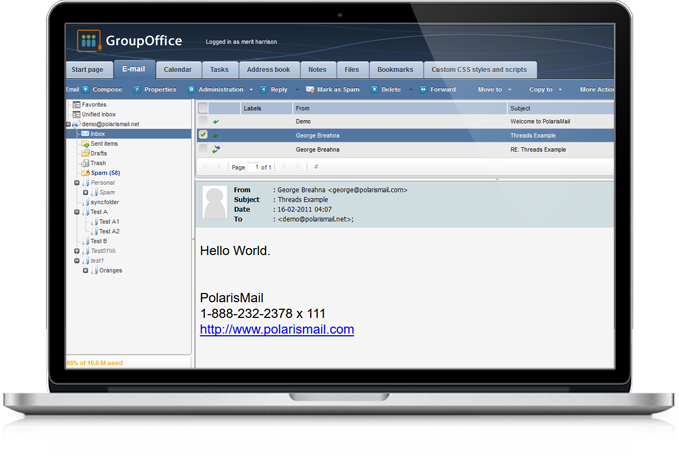
Task: Toggle the select-all header checkbox
Action: point(203,108)
